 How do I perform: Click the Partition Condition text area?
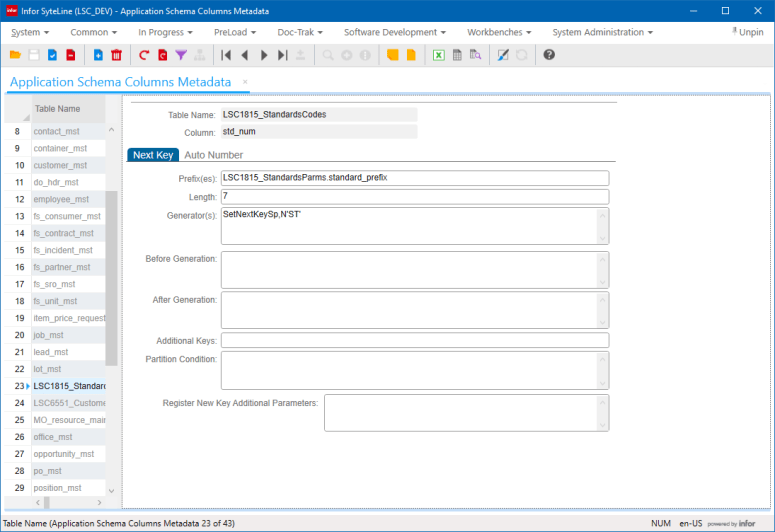click(x=409, y=370)
